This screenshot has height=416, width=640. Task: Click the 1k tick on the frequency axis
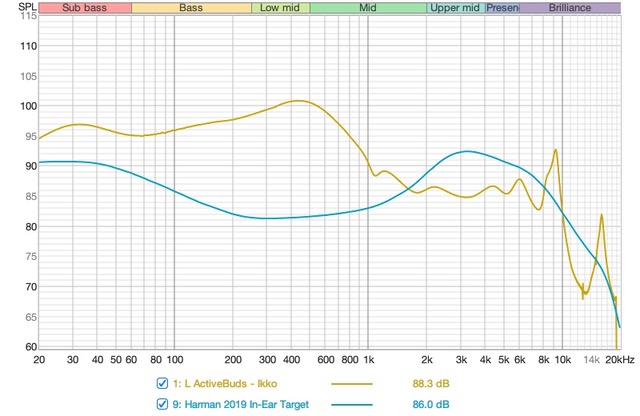369,359
